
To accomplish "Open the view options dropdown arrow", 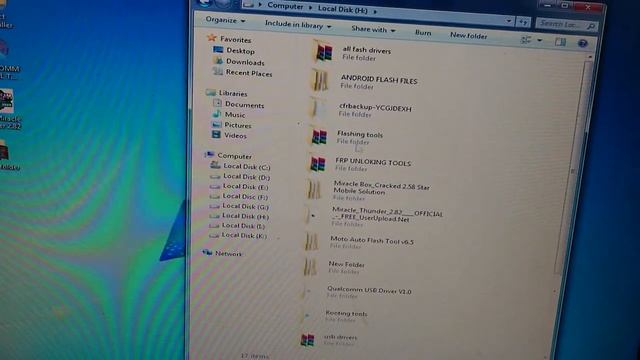I will point(540,40).
